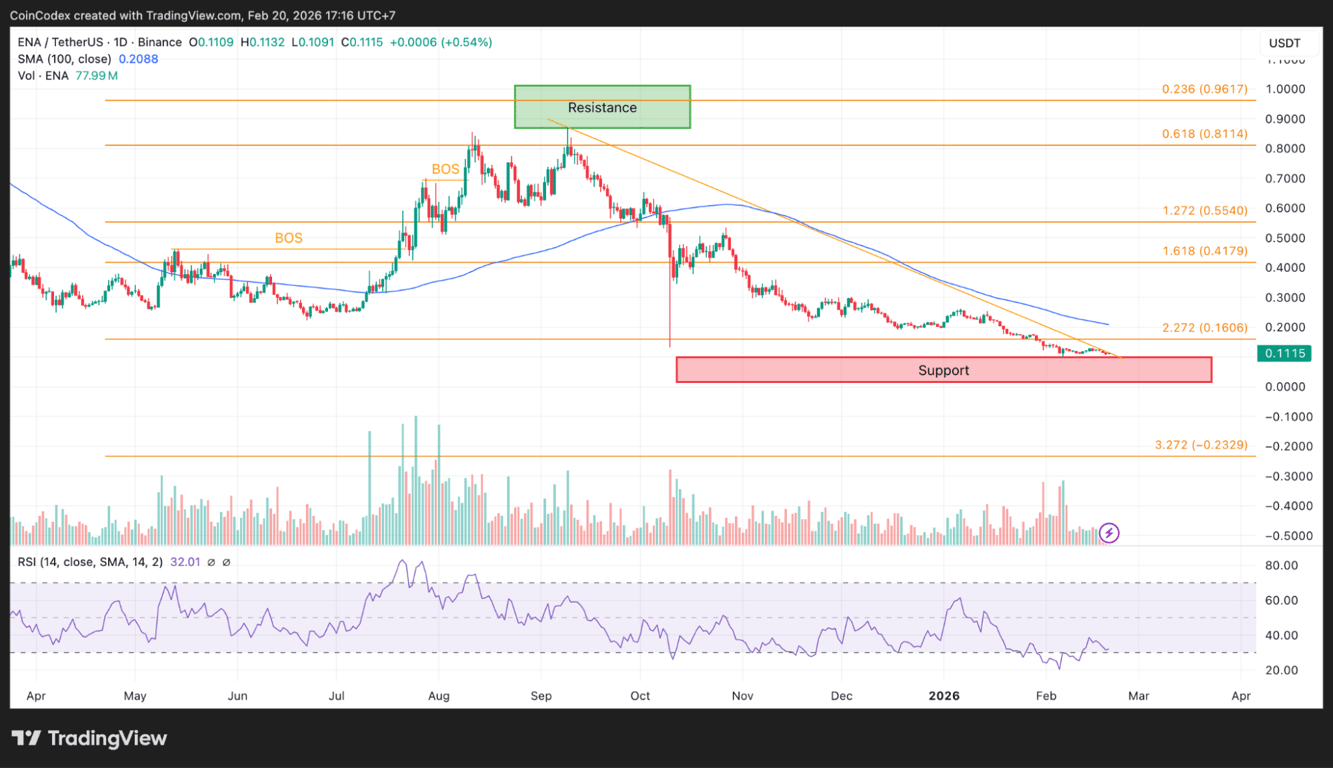This screenshot has width=1333, height=768.
Task: Toggle the first ø icon beside RSI
Action: pyautogui.click(x=210, y=562)
